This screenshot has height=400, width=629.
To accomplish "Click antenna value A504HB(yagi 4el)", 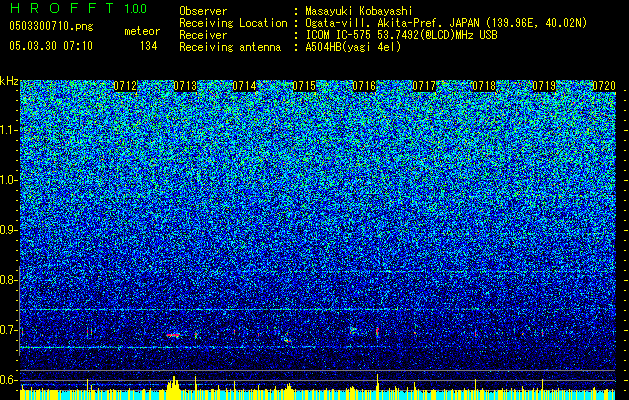I will click(353, 47).
